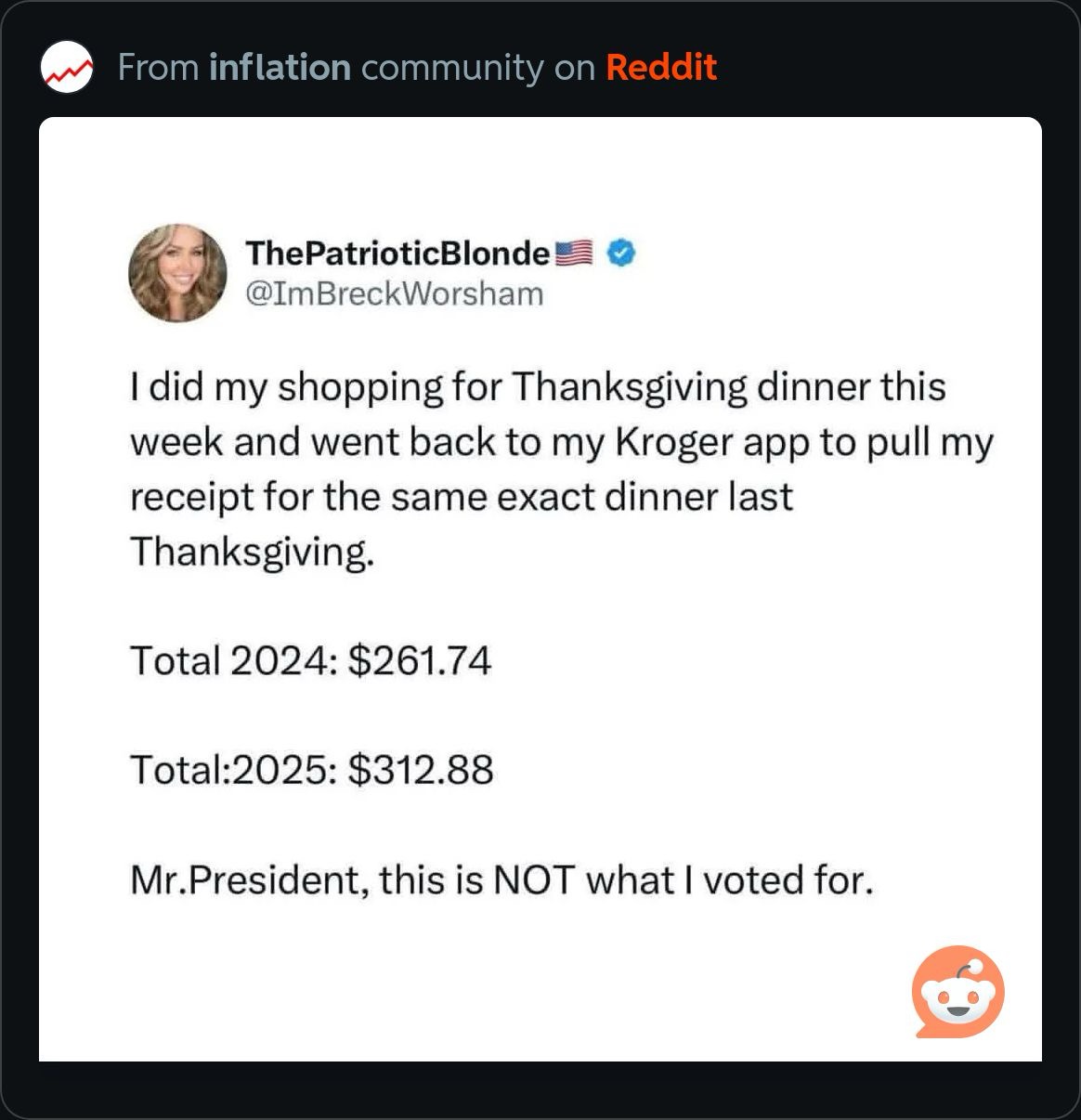Click the "Mr.President" closing sentence

pos(501,879)
